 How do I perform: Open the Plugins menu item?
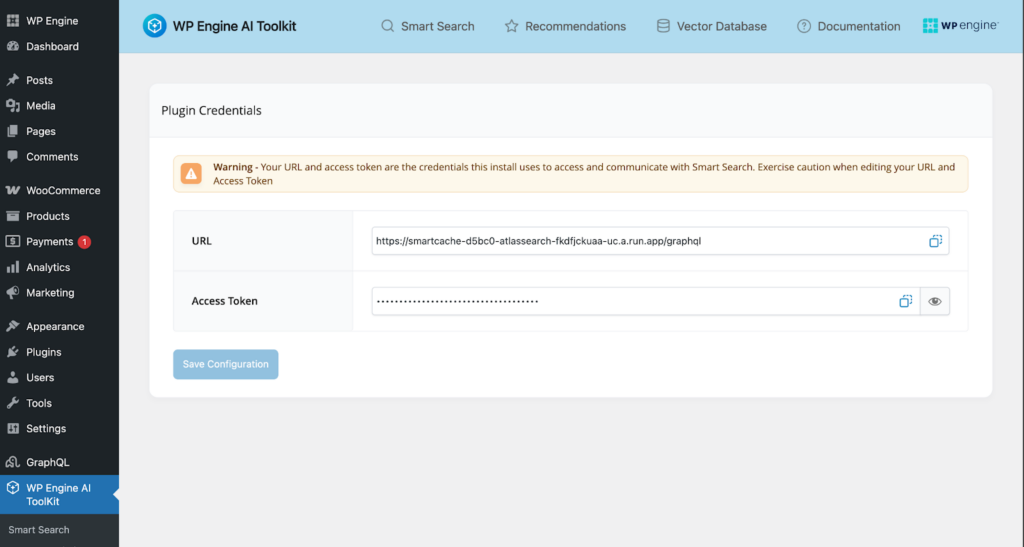pyautogui.click(x=43, y=352)
